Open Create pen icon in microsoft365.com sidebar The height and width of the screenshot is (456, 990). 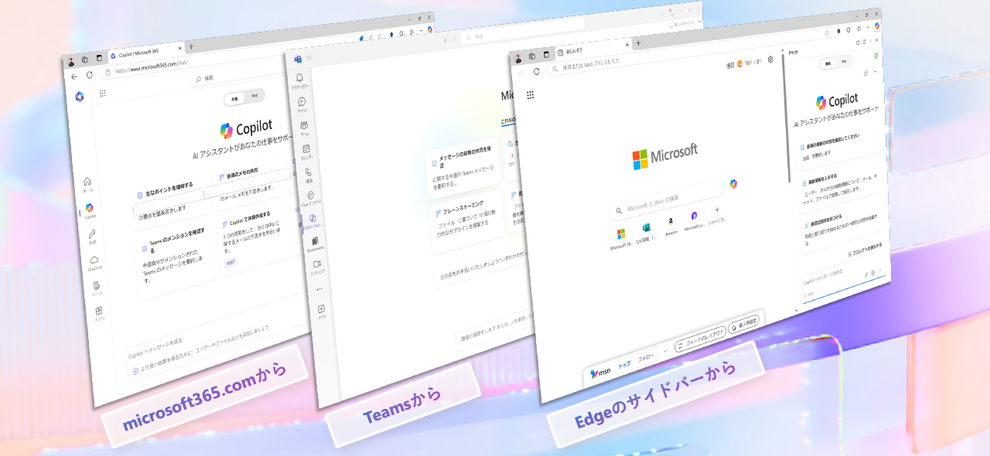click(x=92, y=234)
